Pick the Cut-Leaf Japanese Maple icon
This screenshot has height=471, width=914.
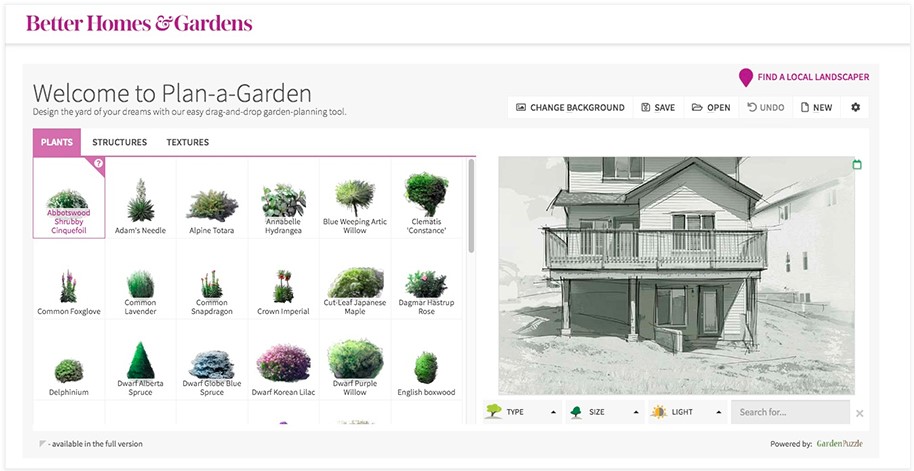[x=356, y=283]
